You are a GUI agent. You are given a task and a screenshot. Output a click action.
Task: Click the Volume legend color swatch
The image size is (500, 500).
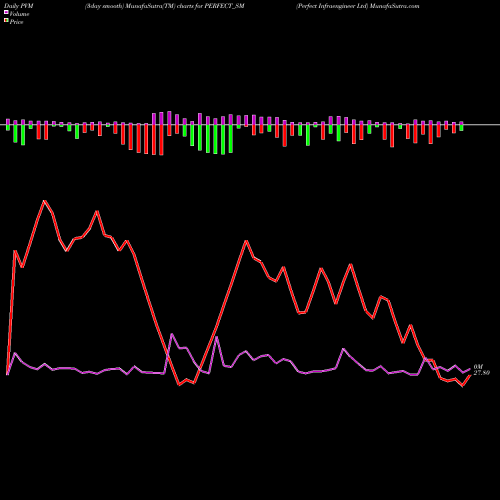(6, 12)
